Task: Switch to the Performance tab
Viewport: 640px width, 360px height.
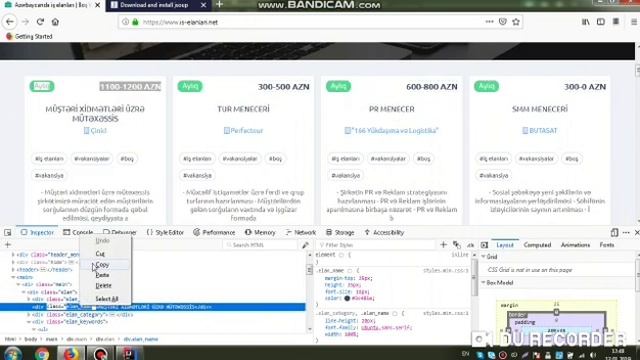Action: point(214,232)
